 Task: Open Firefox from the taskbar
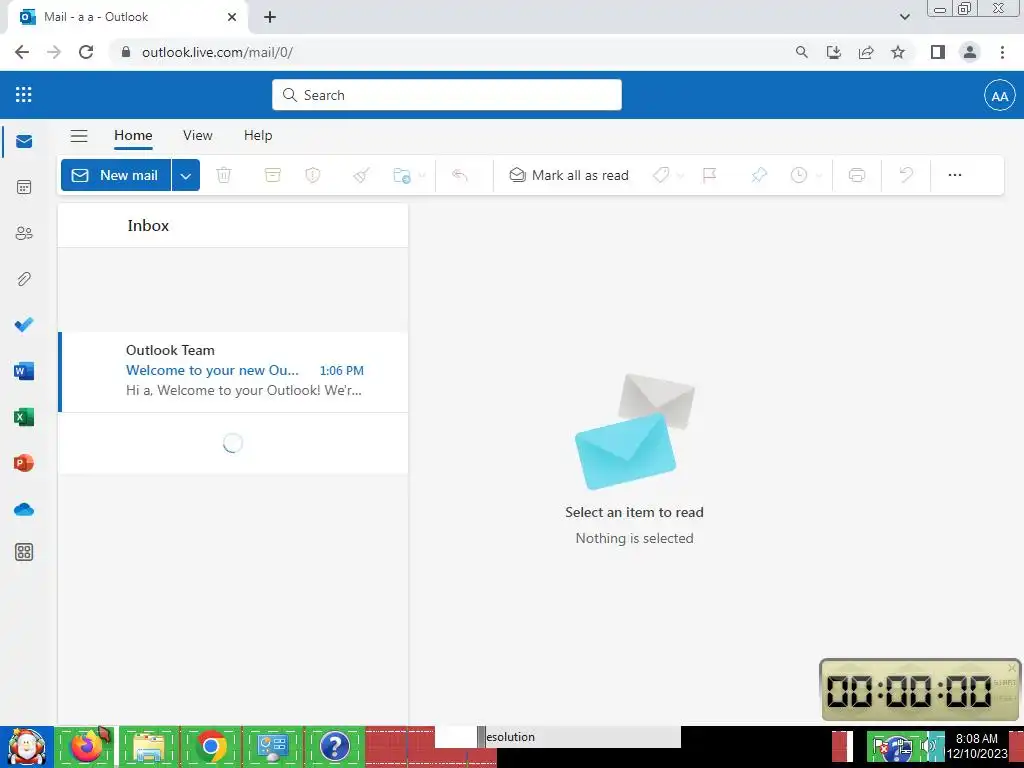click(x=87, y=746)
